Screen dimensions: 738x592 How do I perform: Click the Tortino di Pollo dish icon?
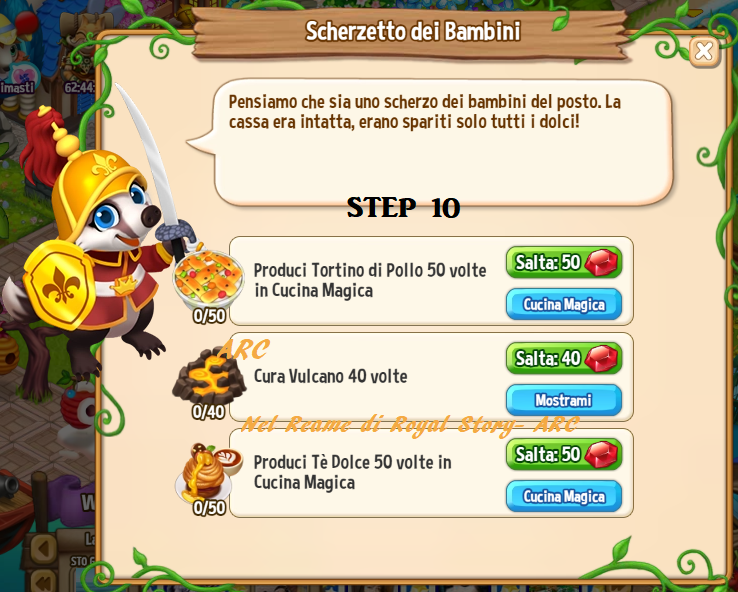point(209,279)
